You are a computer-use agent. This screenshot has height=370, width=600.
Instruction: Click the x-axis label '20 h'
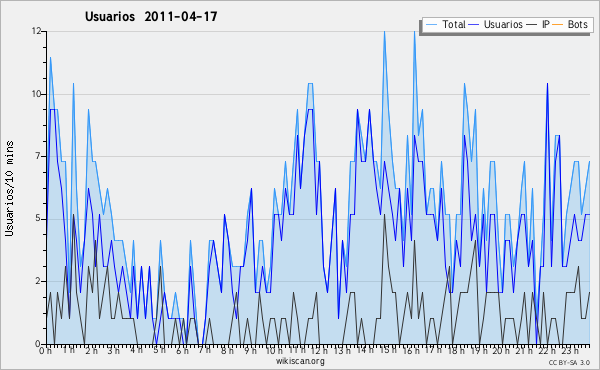tap(501, 350)
